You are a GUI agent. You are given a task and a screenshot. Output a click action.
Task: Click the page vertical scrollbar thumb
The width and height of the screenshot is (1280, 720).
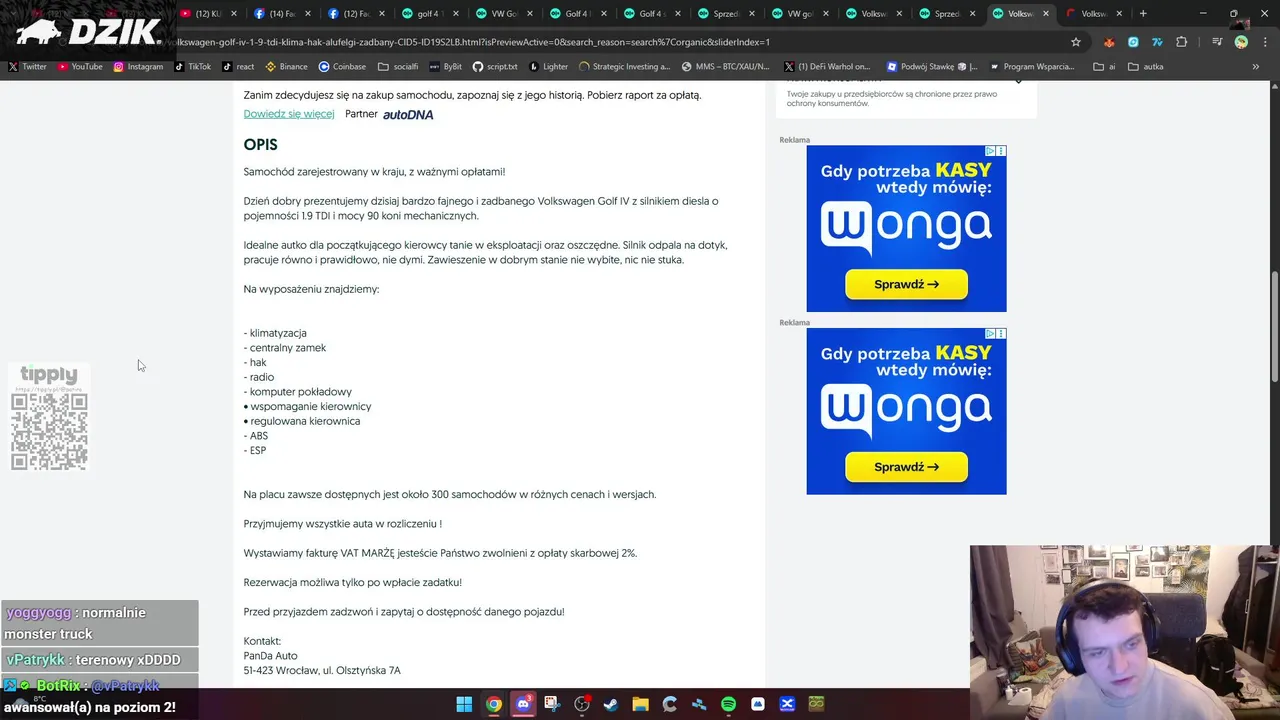(1274, 326)
